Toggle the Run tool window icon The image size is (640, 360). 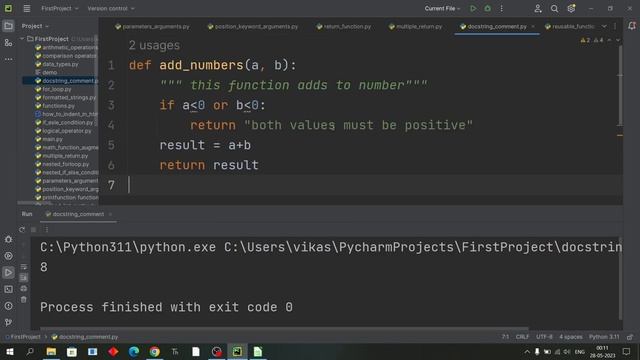pyautogui.click(x=8, y=272)
